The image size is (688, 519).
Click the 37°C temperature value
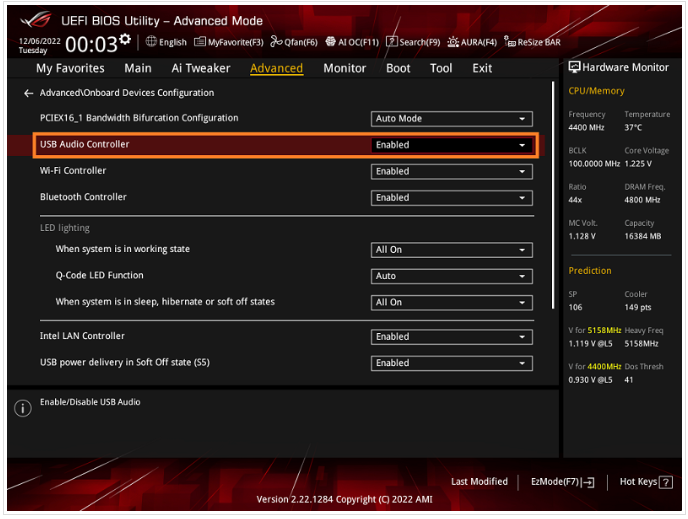pyautogui.click(x=633, y=128)
